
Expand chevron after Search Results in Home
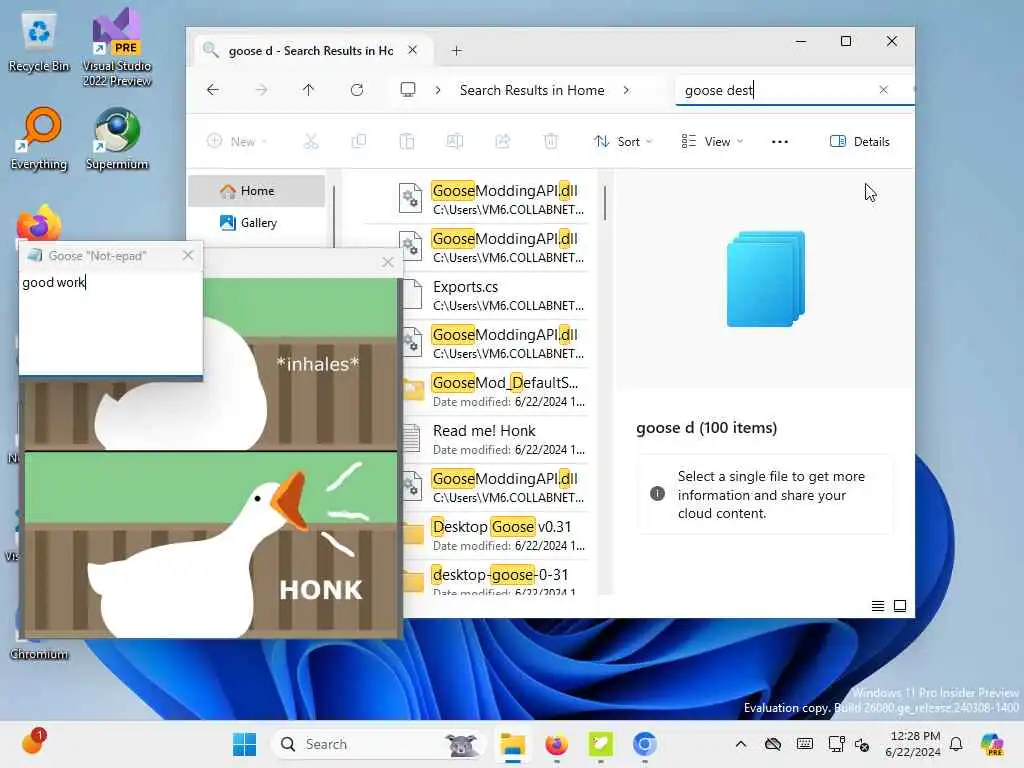[x=626, y=90]
